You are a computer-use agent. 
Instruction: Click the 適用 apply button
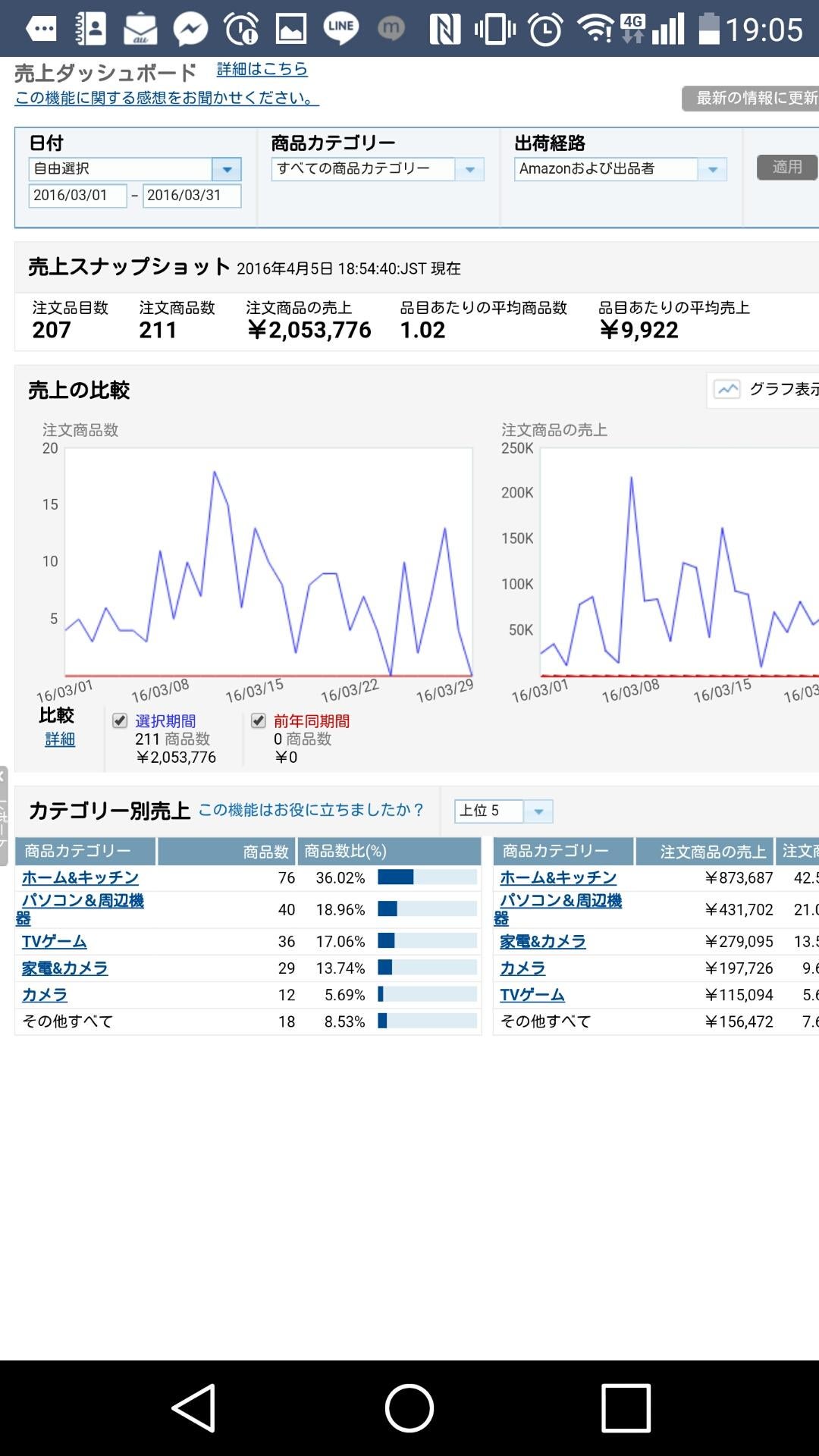pyautogui.click(x=787, y=167)
